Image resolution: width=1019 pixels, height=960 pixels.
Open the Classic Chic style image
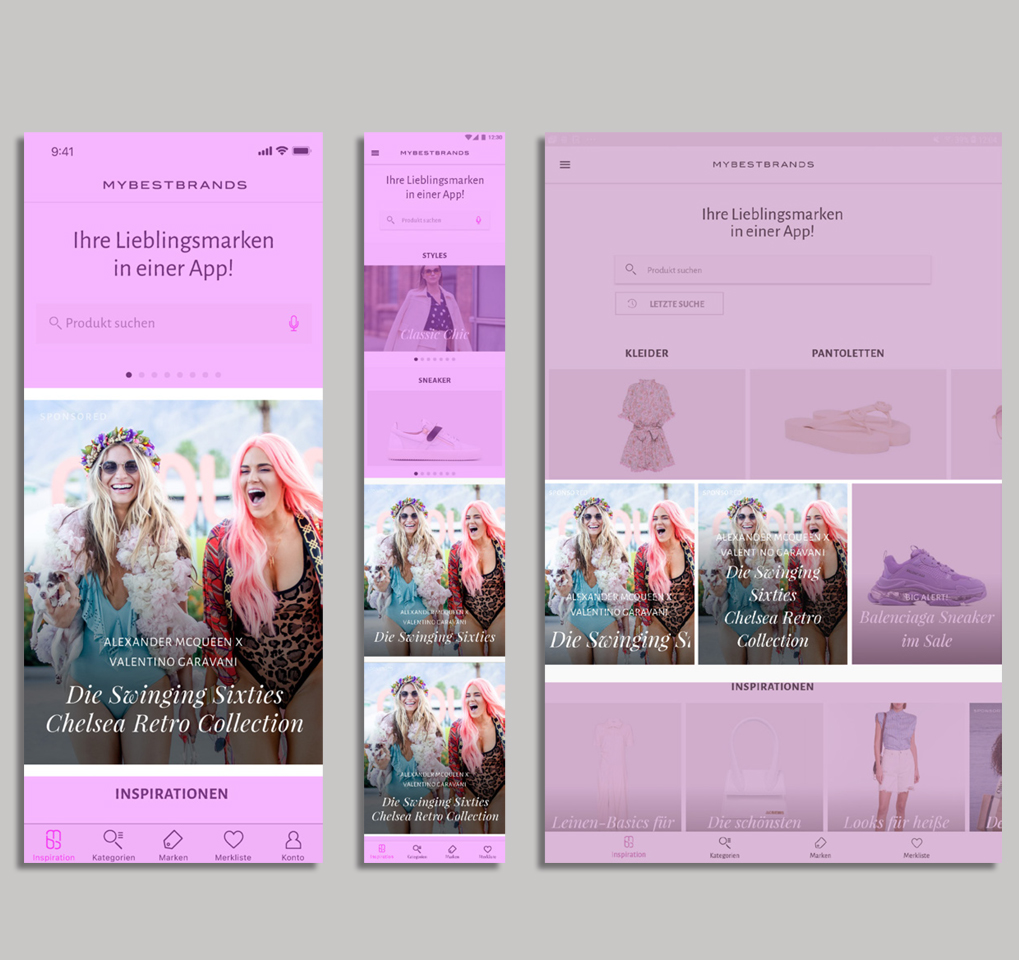(434, 308)
